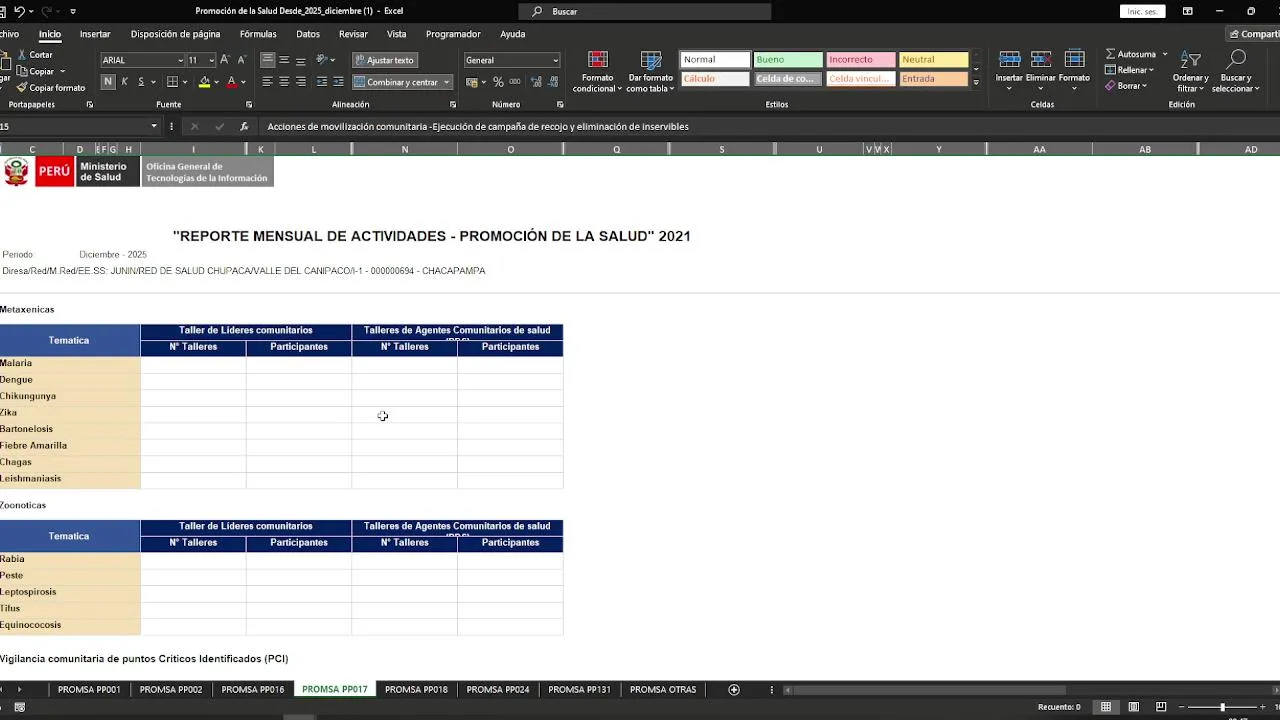
Task: Open Ordenar y filtrar icon
Action: pyautogui.click(x=1190, y=60)
